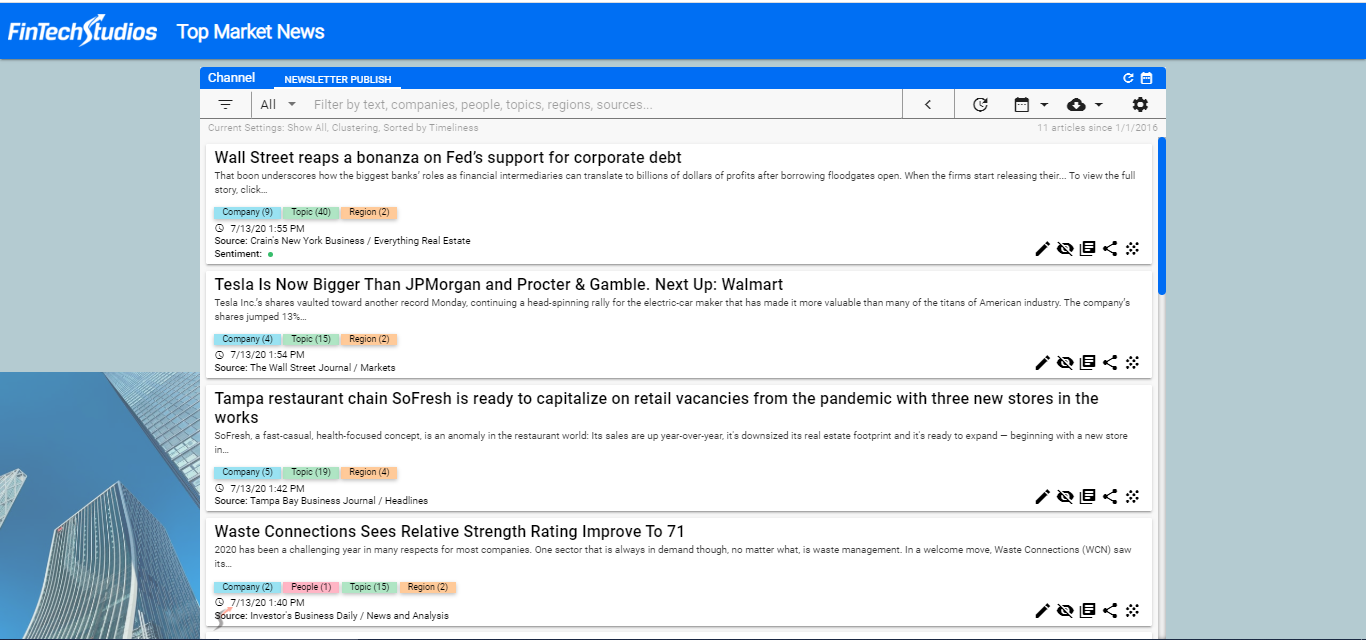Click the Current Settings summary line

343,128
